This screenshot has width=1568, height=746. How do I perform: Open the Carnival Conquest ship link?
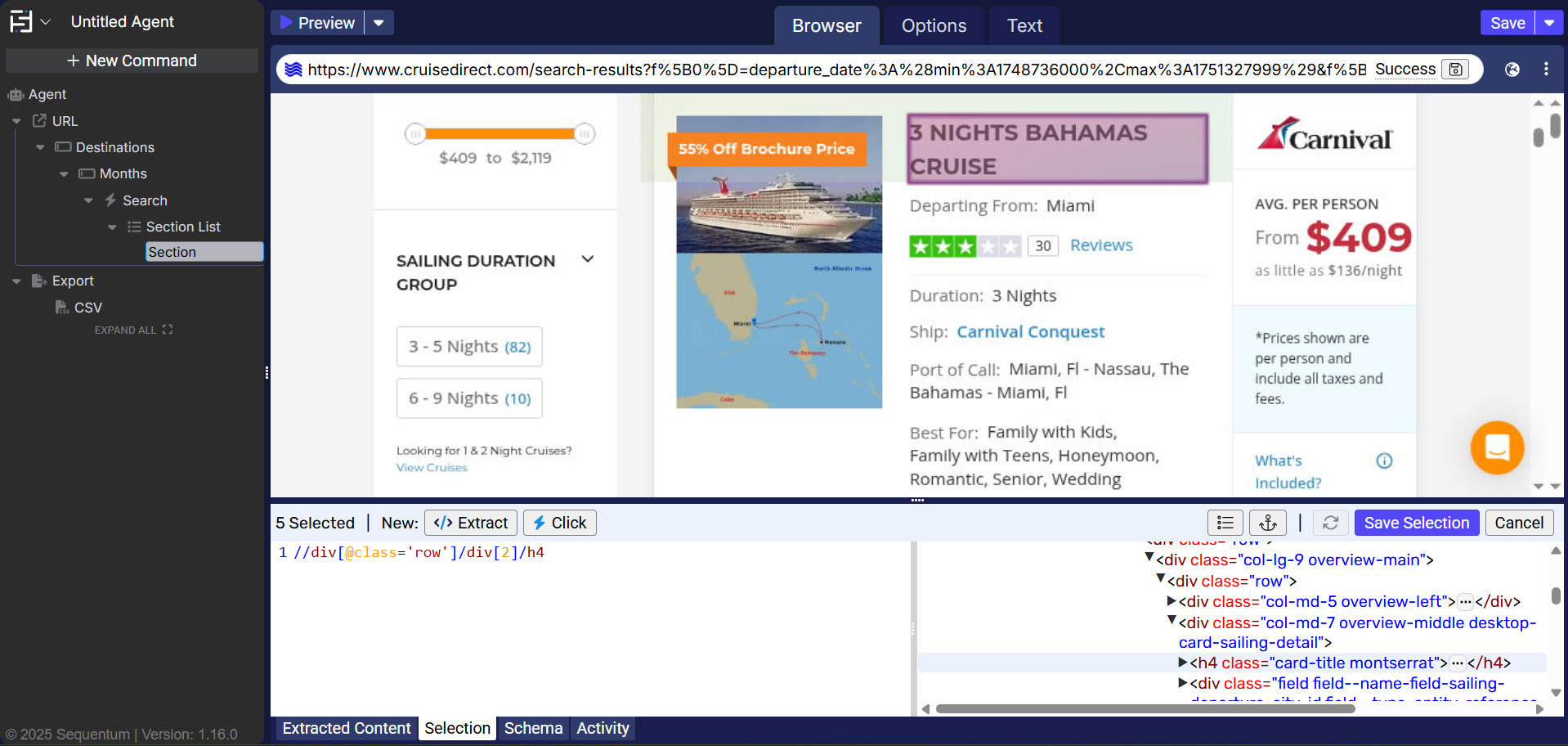tap(1030, 332)
